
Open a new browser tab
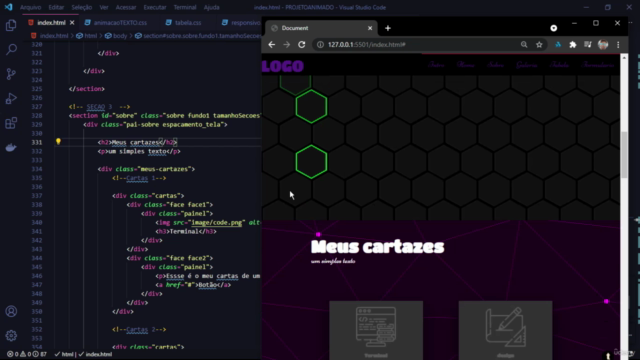pyautogui.click(x=388, y=28)
